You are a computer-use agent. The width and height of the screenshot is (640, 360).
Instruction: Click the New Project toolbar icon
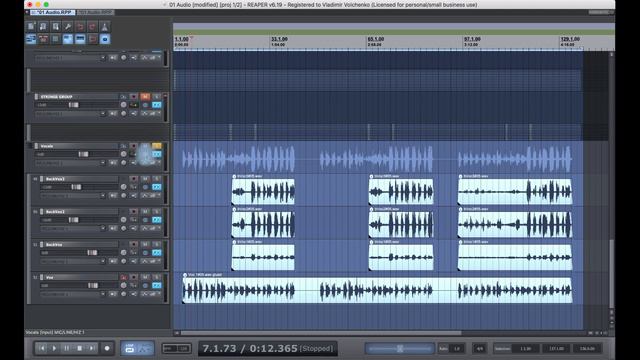tap(31, 27)
